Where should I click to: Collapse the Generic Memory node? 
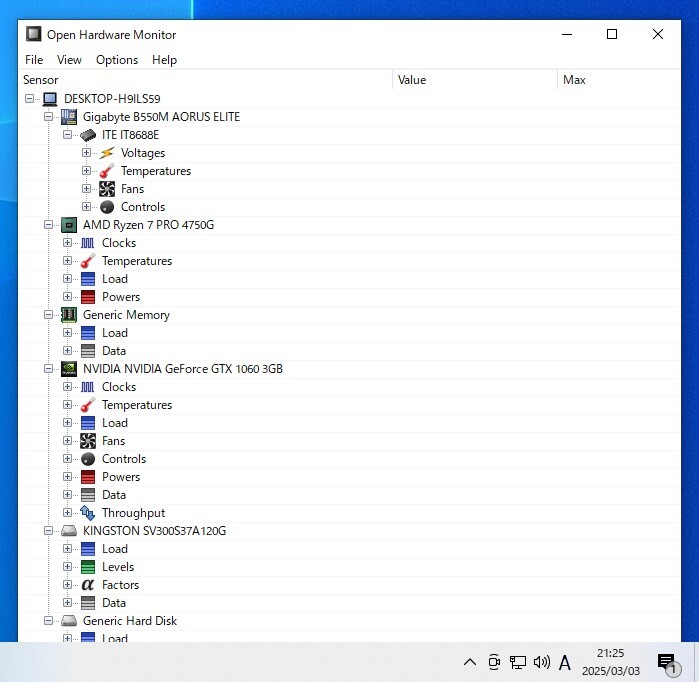pos(49,315)
